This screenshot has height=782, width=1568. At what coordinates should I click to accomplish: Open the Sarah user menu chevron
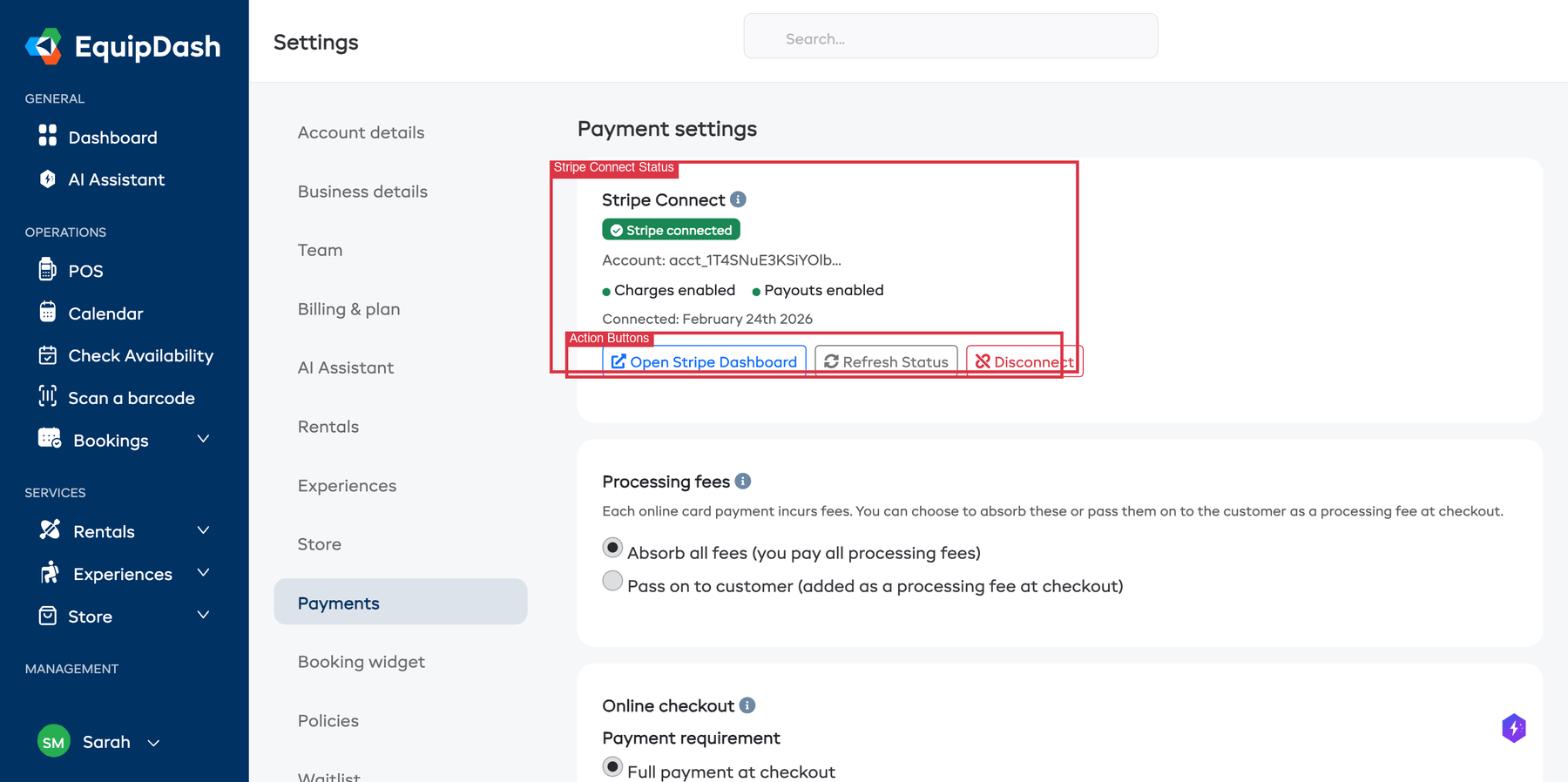pos(153,743)
